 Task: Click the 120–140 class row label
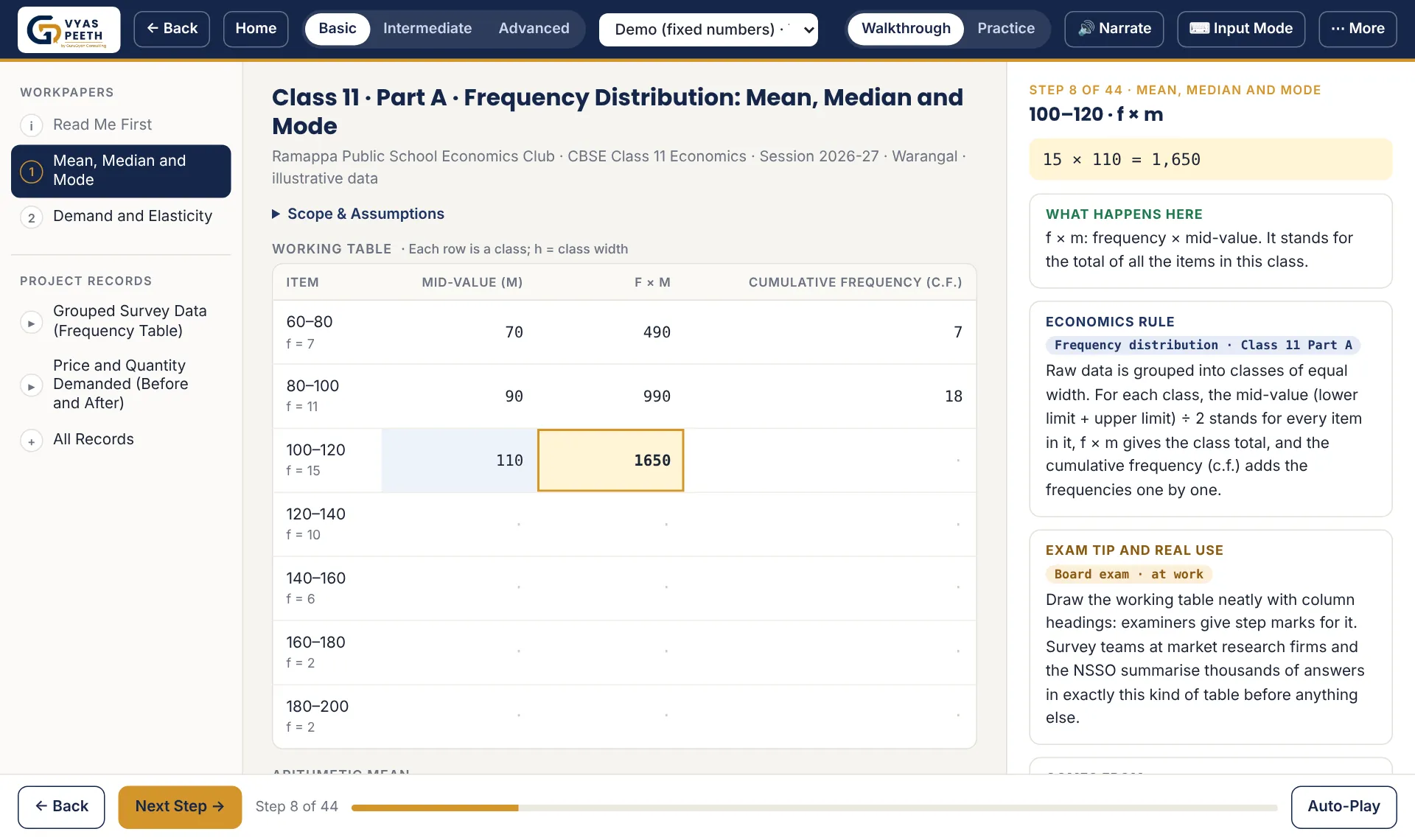315,514
